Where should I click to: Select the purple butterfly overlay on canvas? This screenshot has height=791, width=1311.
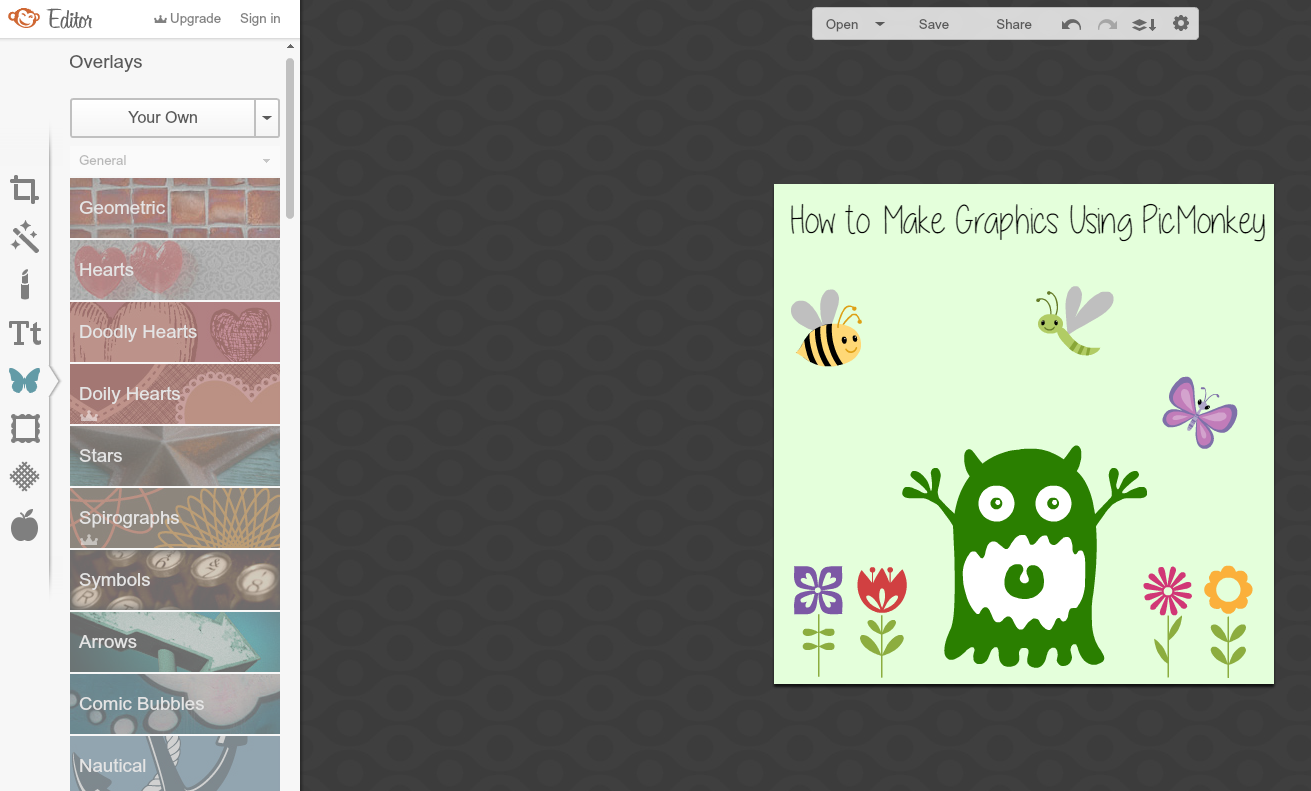pos(1200,412)
